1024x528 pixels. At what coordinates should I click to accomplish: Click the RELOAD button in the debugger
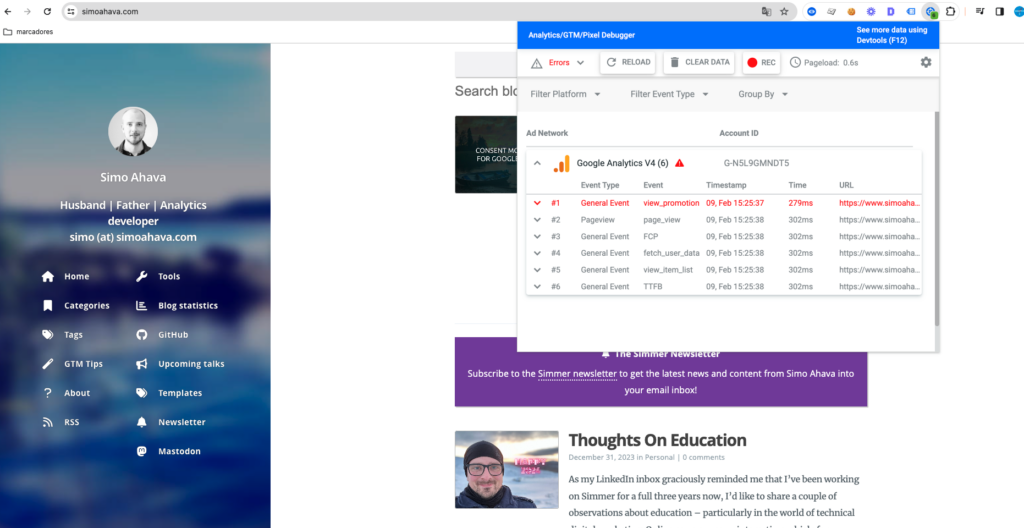point(628,63)
